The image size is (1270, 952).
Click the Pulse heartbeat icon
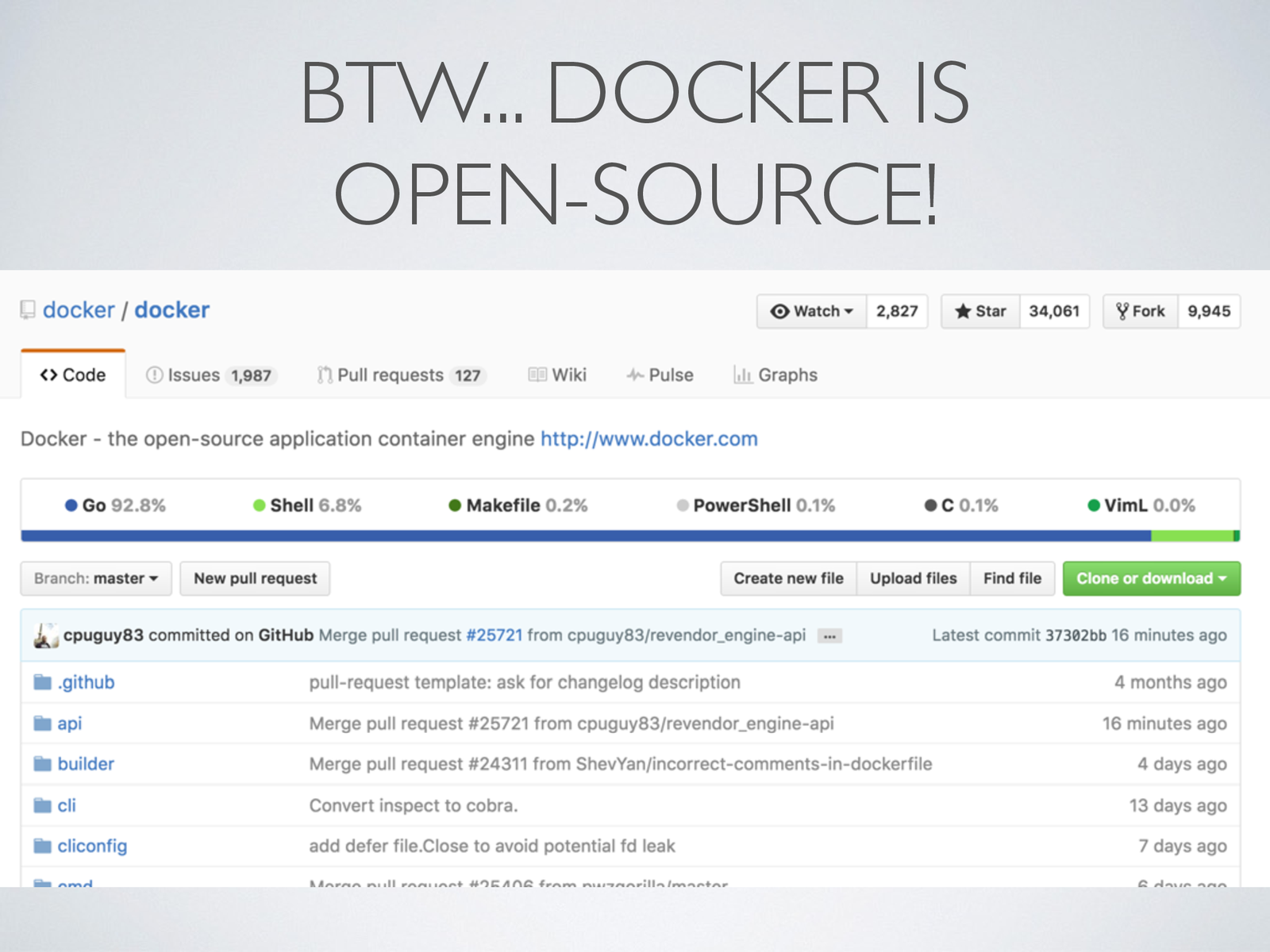(635, 374)
